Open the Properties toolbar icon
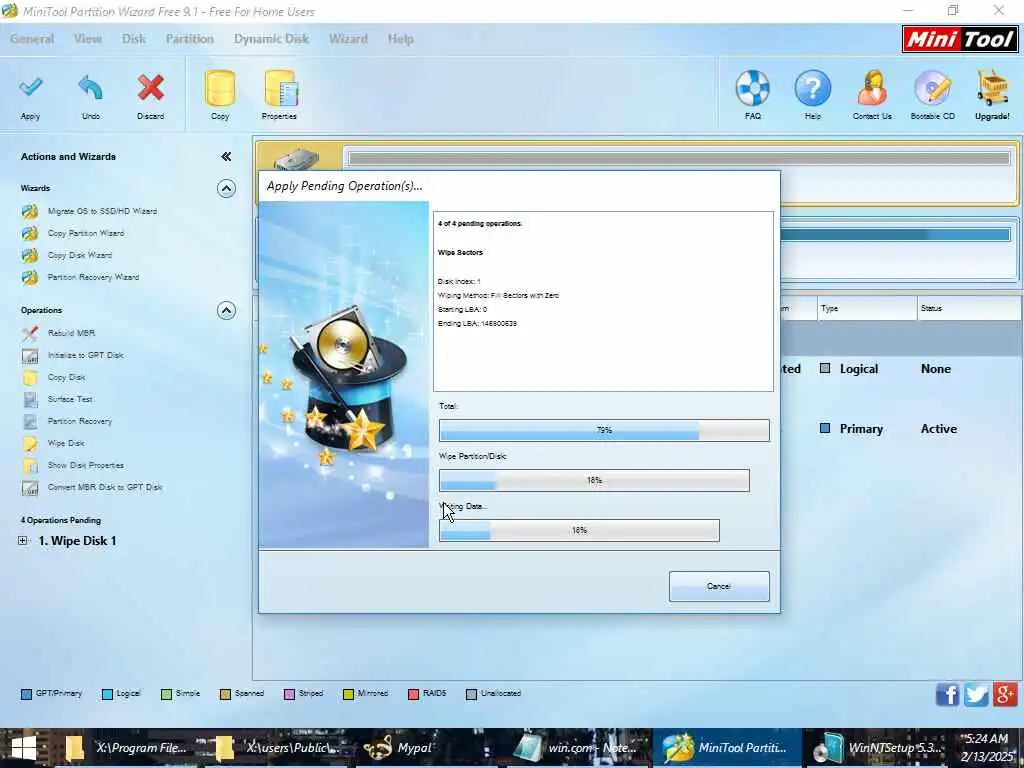 click(281, 88)
